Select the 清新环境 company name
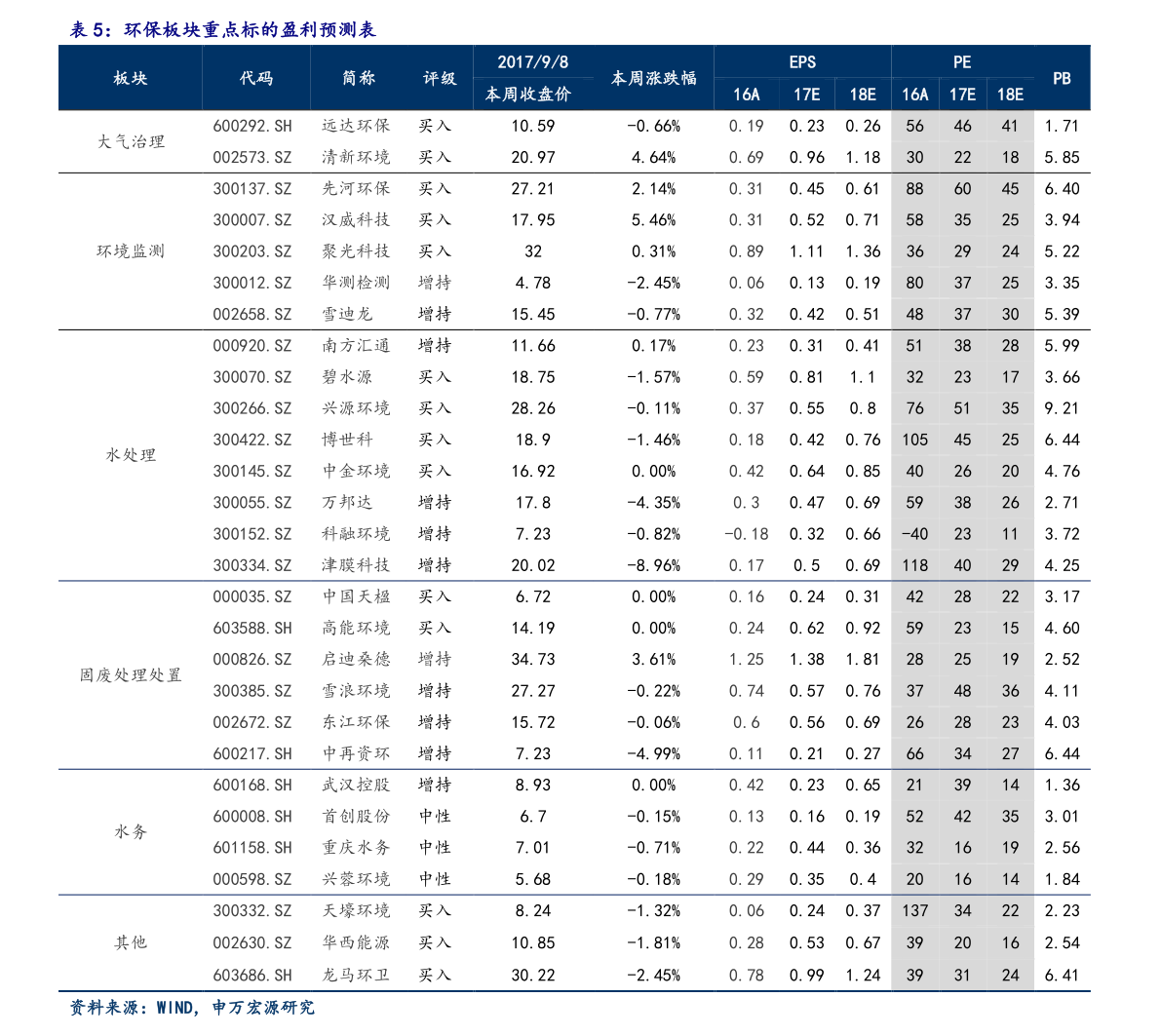Screen dimensions: 1161x1036 click(x=356, y=157)
